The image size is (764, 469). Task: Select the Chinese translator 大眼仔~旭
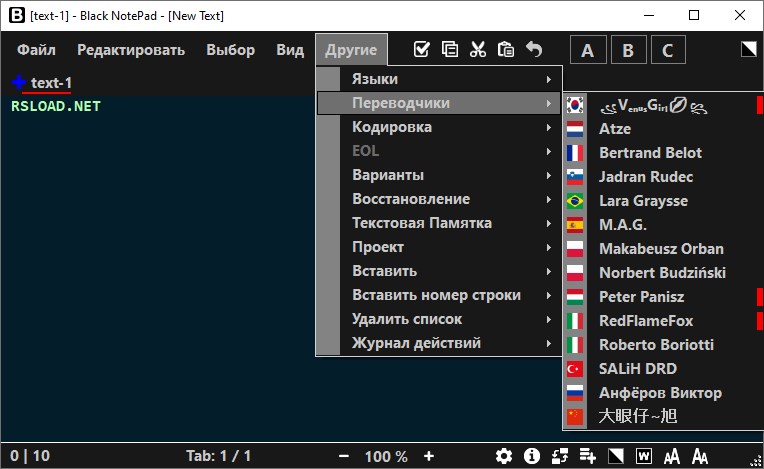(663, 416)
